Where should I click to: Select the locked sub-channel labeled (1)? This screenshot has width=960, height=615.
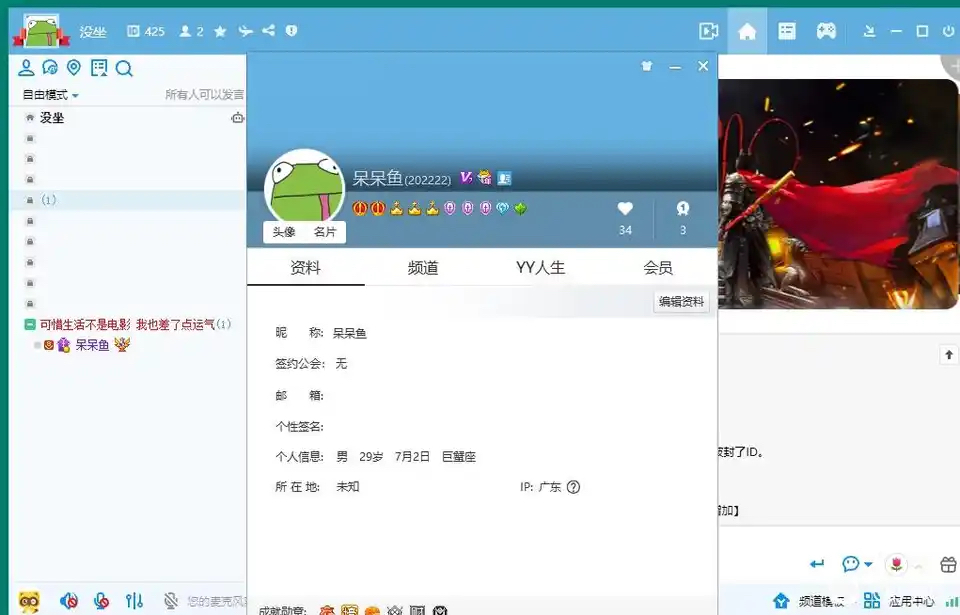[x=127, y=200]
